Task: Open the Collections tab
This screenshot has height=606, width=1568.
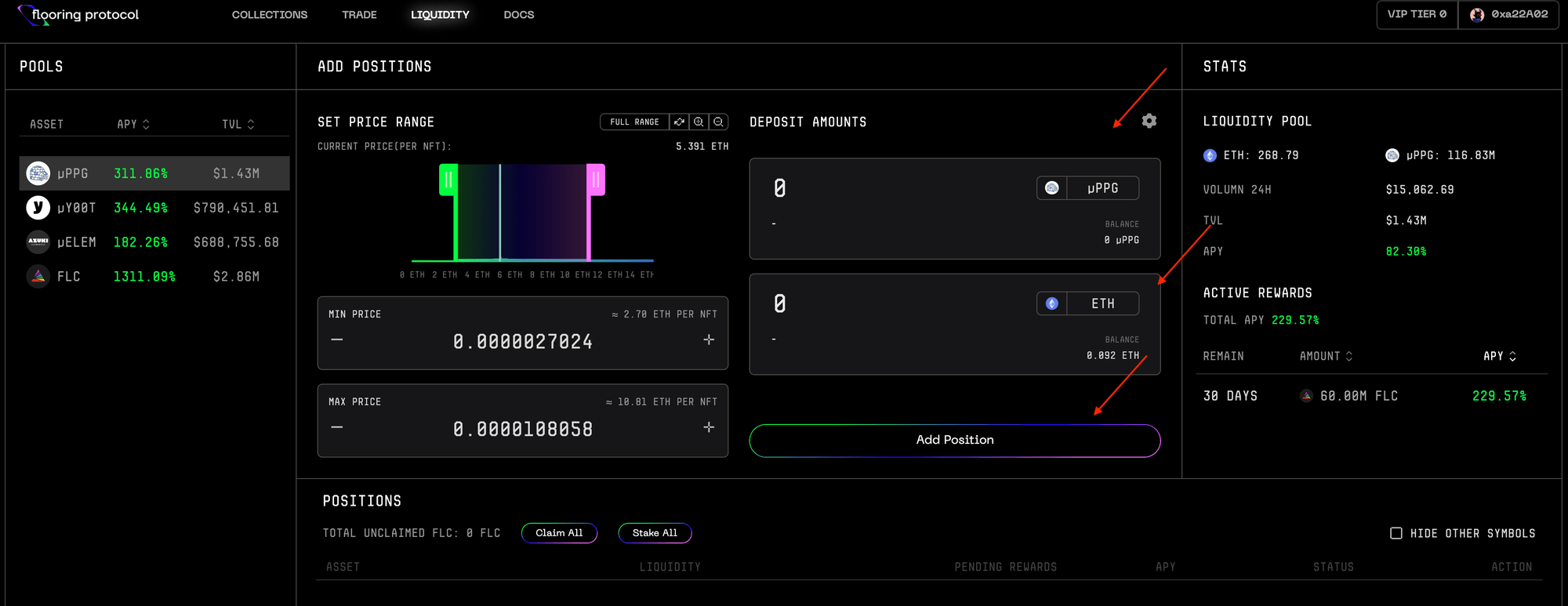Action: (x=270, y=15)
